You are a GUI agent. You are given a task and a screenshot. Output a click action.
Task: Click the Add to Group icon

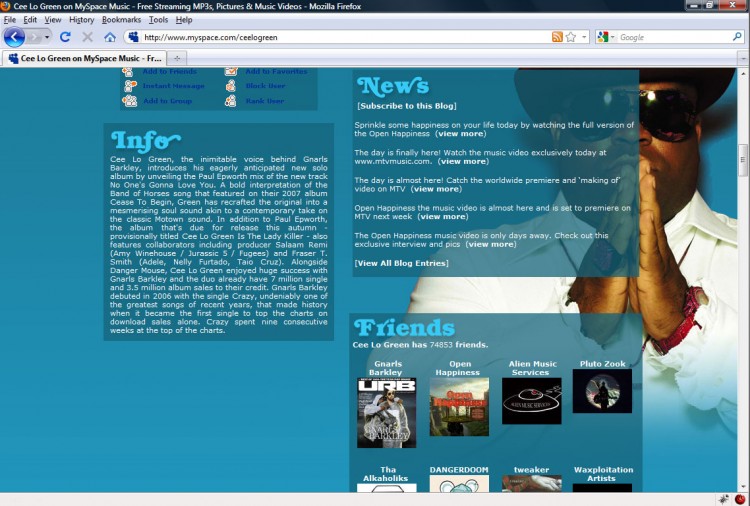click(x=130, y=101)
